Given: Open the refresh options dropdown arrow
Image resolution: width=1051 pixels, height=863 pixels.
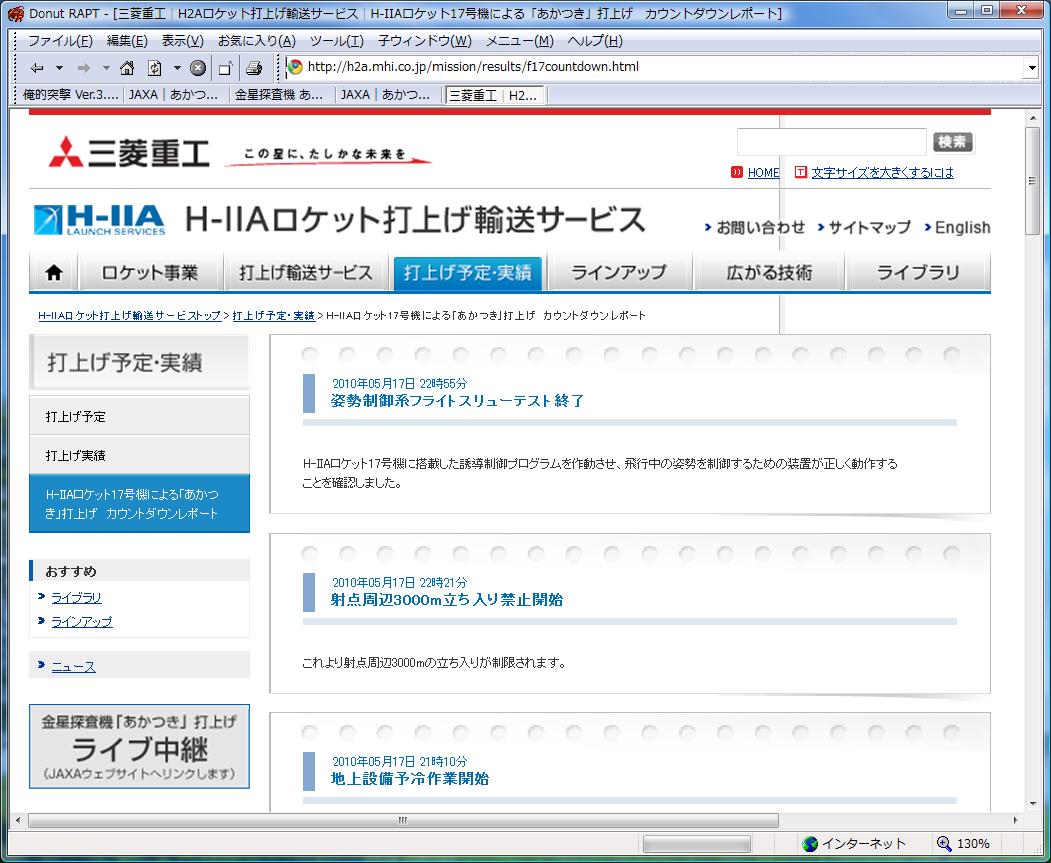Looking at the screenshot, I should [177, 68].
